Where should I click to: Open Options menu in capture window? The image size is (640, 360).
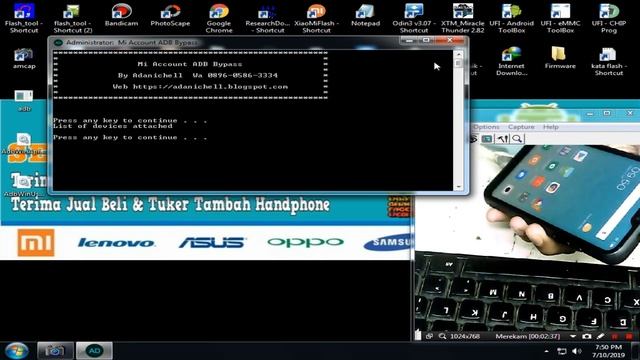point(486,127)
